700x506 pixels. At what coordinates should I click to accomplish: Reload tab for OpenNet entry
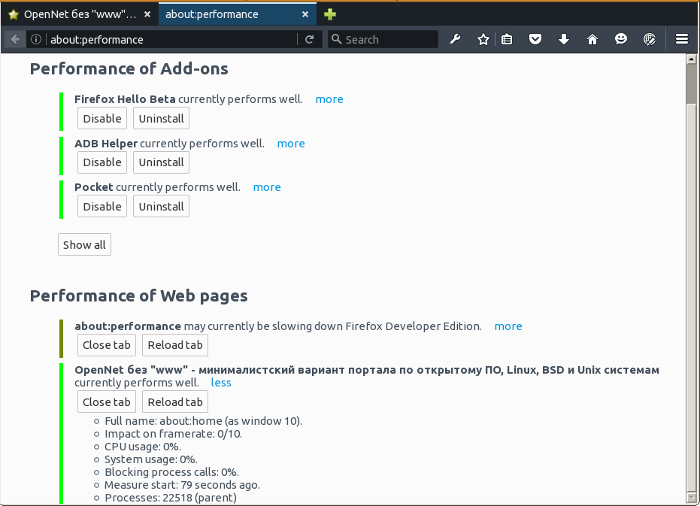[175, 402]
